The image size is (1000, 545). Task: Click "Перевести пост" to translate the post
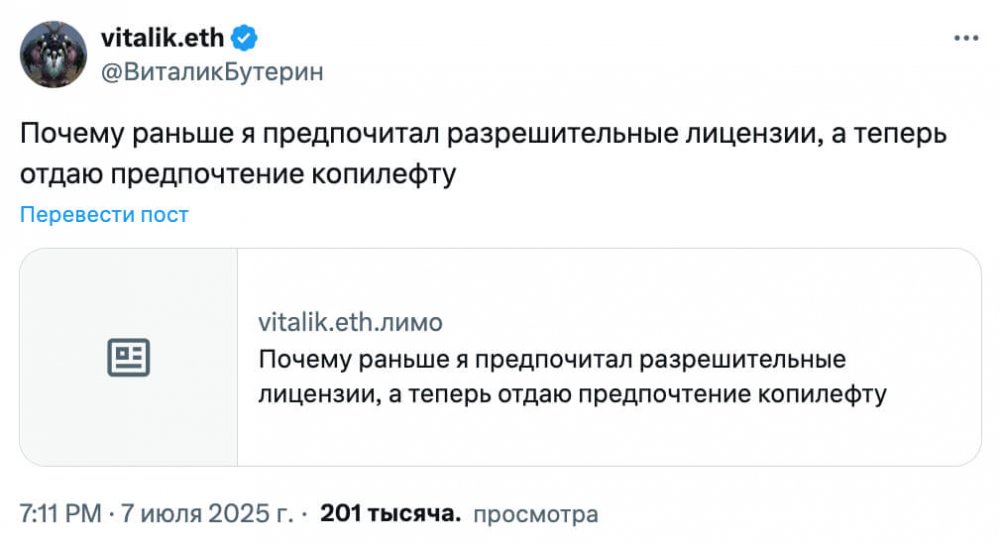pyautogui.click(x=104, y=214)
